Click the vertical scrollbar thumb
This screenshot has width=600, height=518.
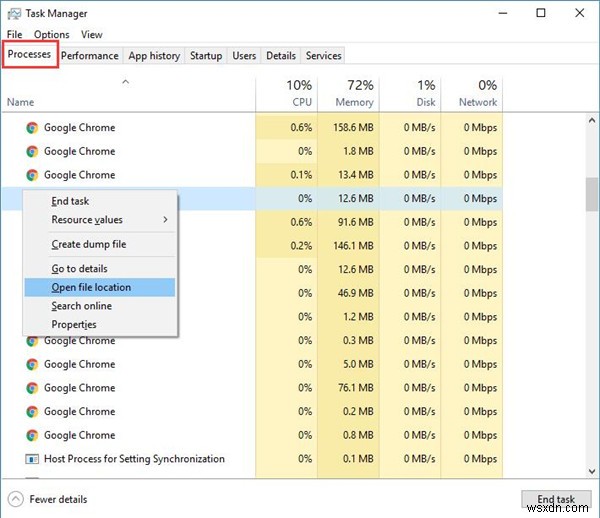tap(592, 194)
